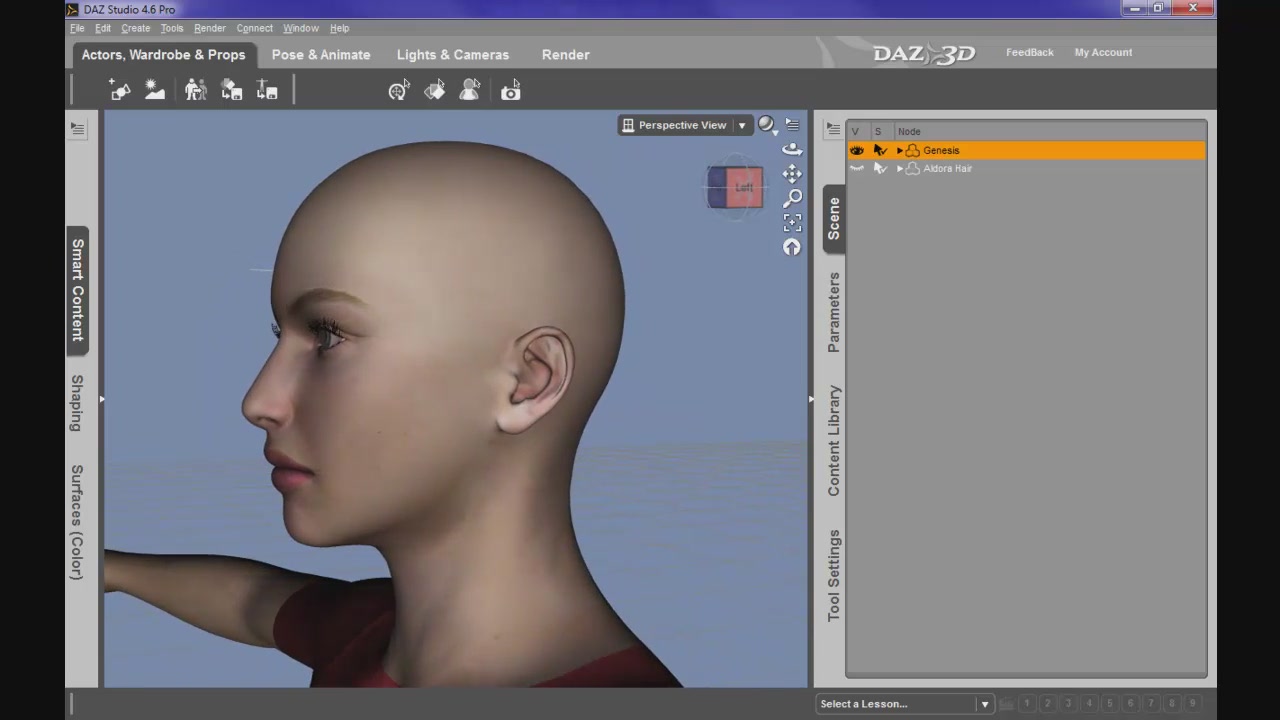Screen dimensions: 1280x720
Task: Click the sun-and-landscape environment icon
Action: 155,91
